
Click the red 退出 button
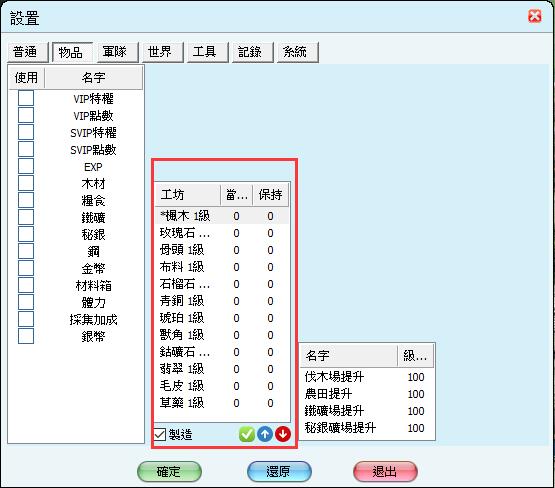point(385,471)
